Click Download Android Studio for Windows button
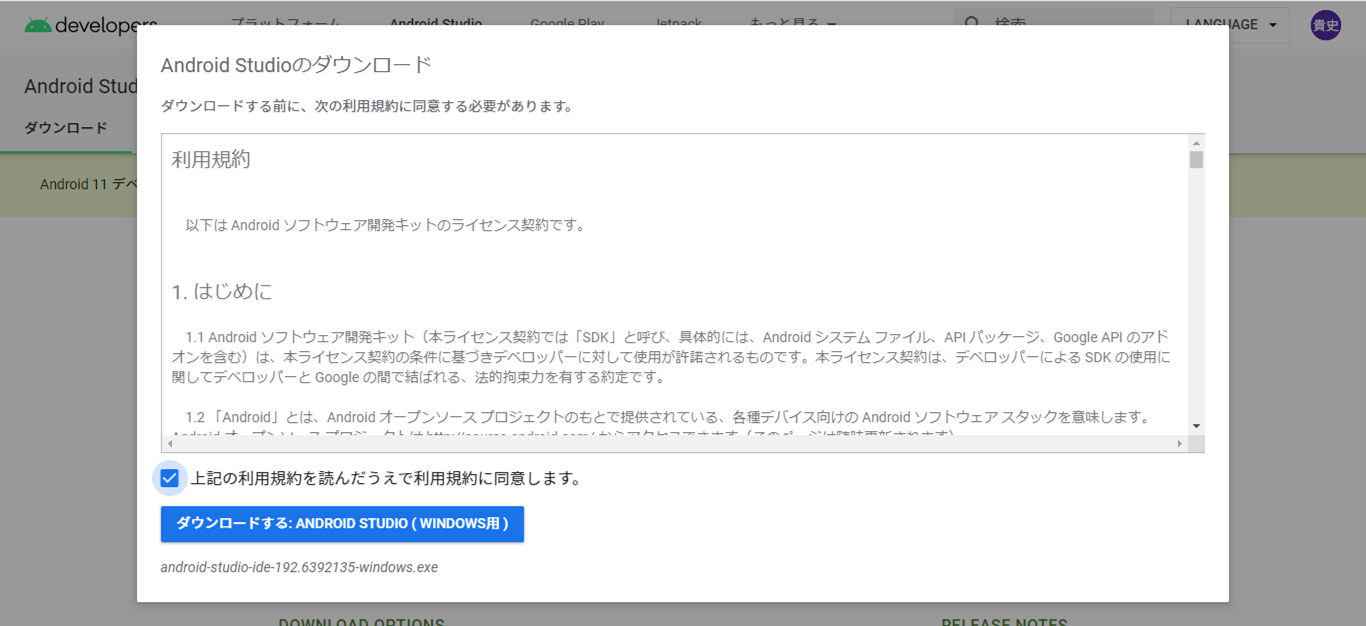 (x=342, y=524)
